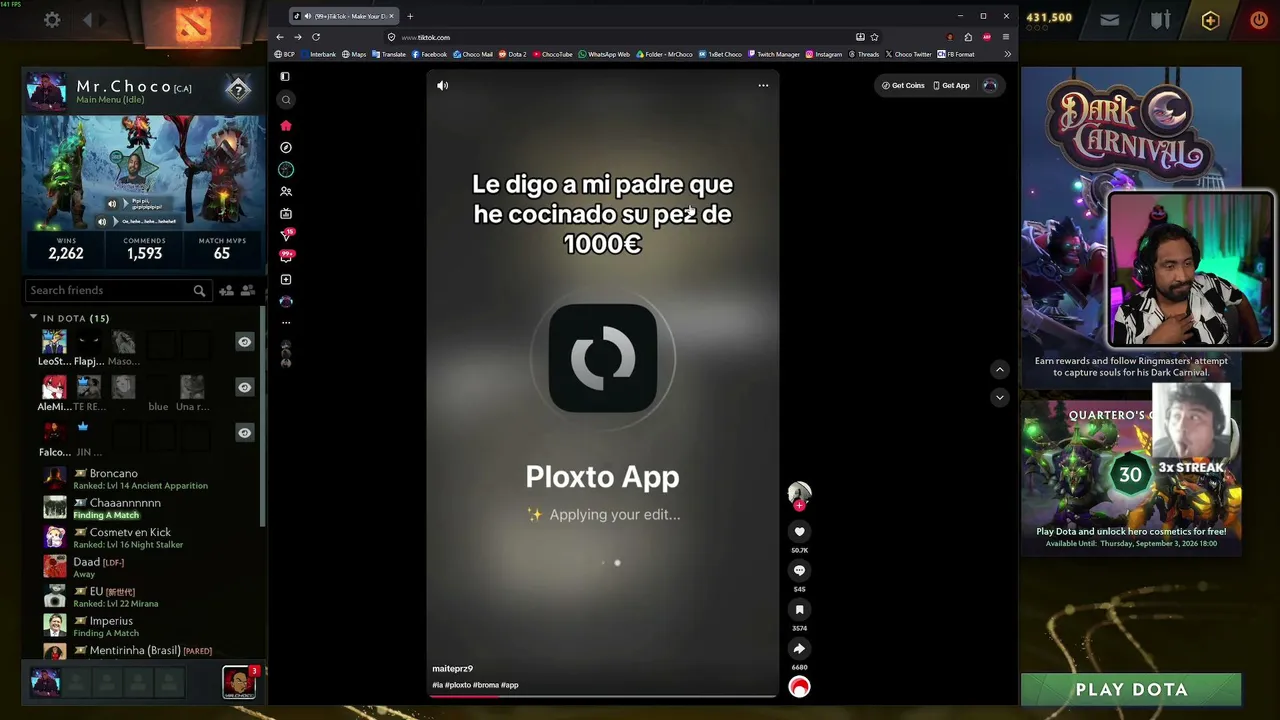1280x720 pixels.
Task: Open the Mr.Choco profile question-mark badge
Action: 238,90
